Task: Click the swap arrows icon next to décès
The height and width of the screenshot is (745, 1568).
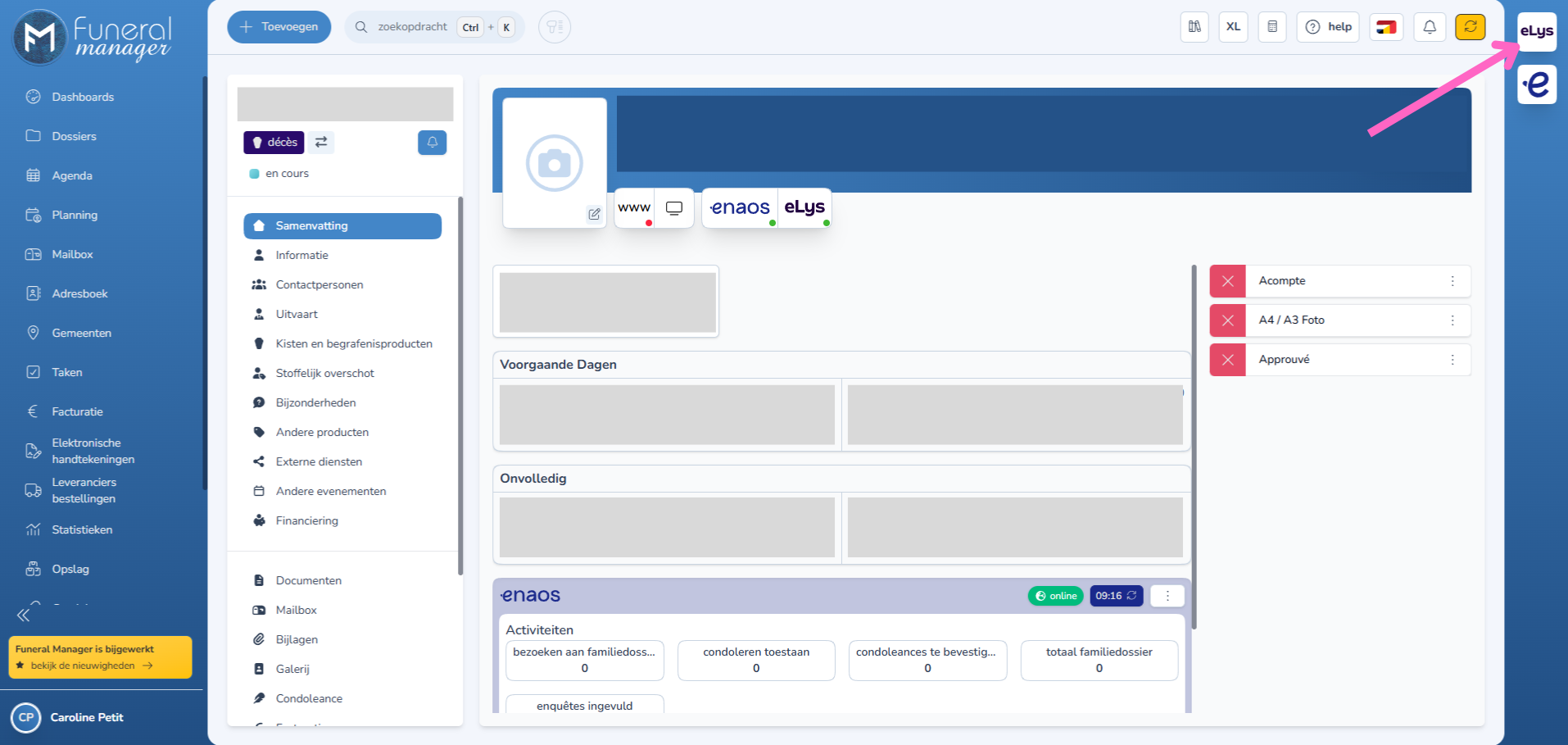Action: pyautogui.click(x=321, y=143)
